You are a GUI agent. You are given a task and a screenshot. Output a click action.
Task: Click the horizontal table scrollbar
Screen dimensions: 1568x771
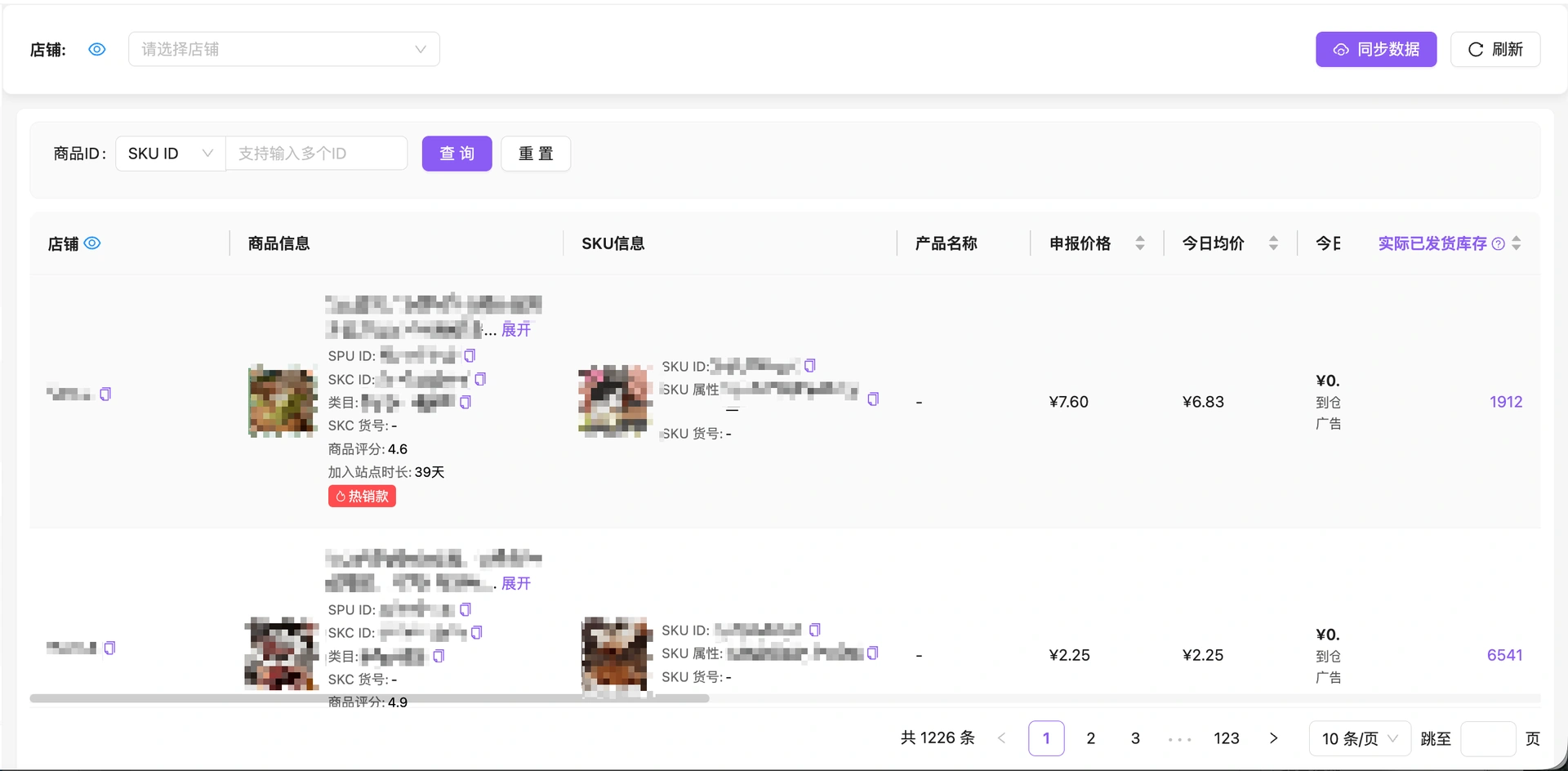pos(369,698)
